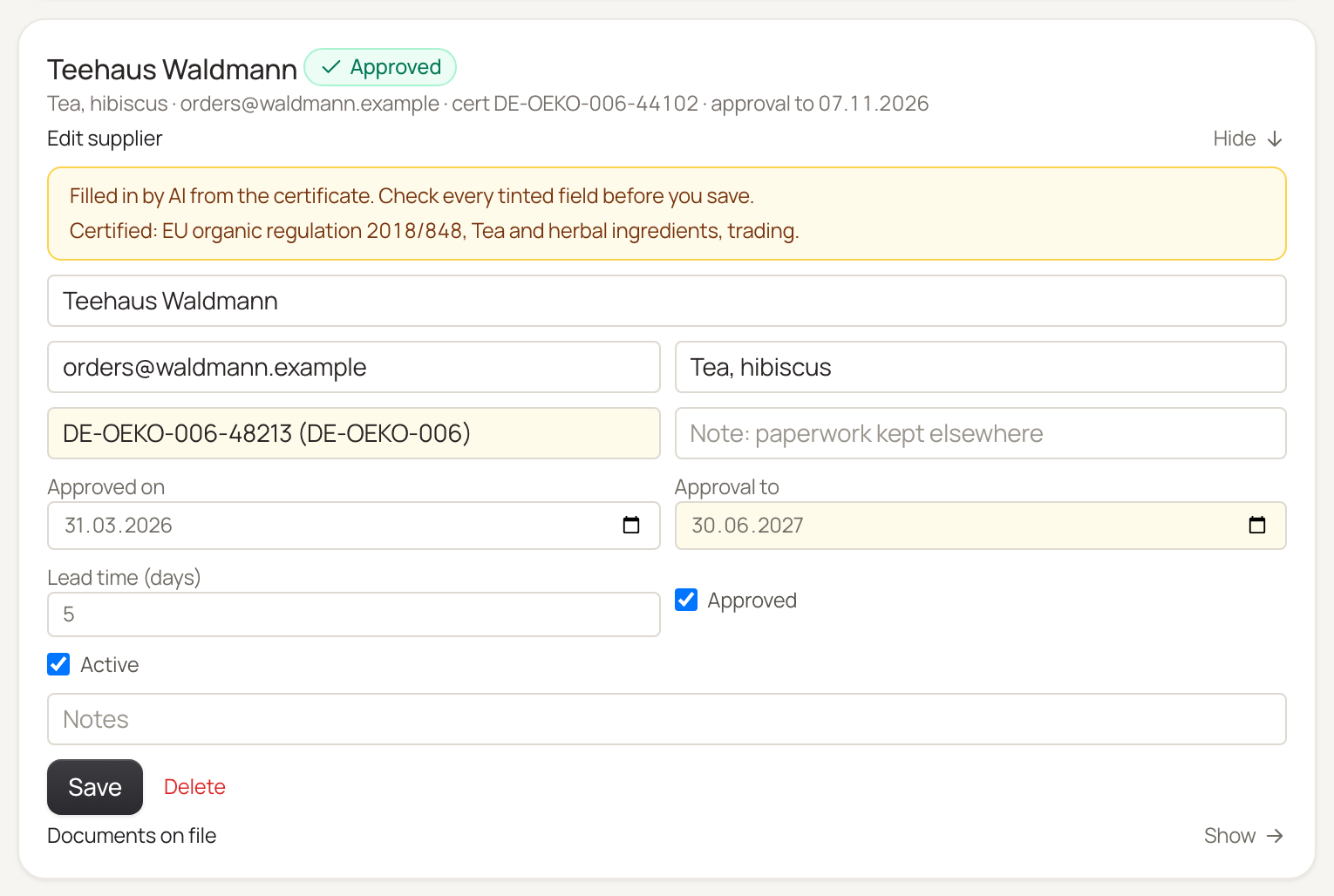Viewport: 1334px width, 896px height.
Task: Edit the Lead time days value
Action: 354,614
